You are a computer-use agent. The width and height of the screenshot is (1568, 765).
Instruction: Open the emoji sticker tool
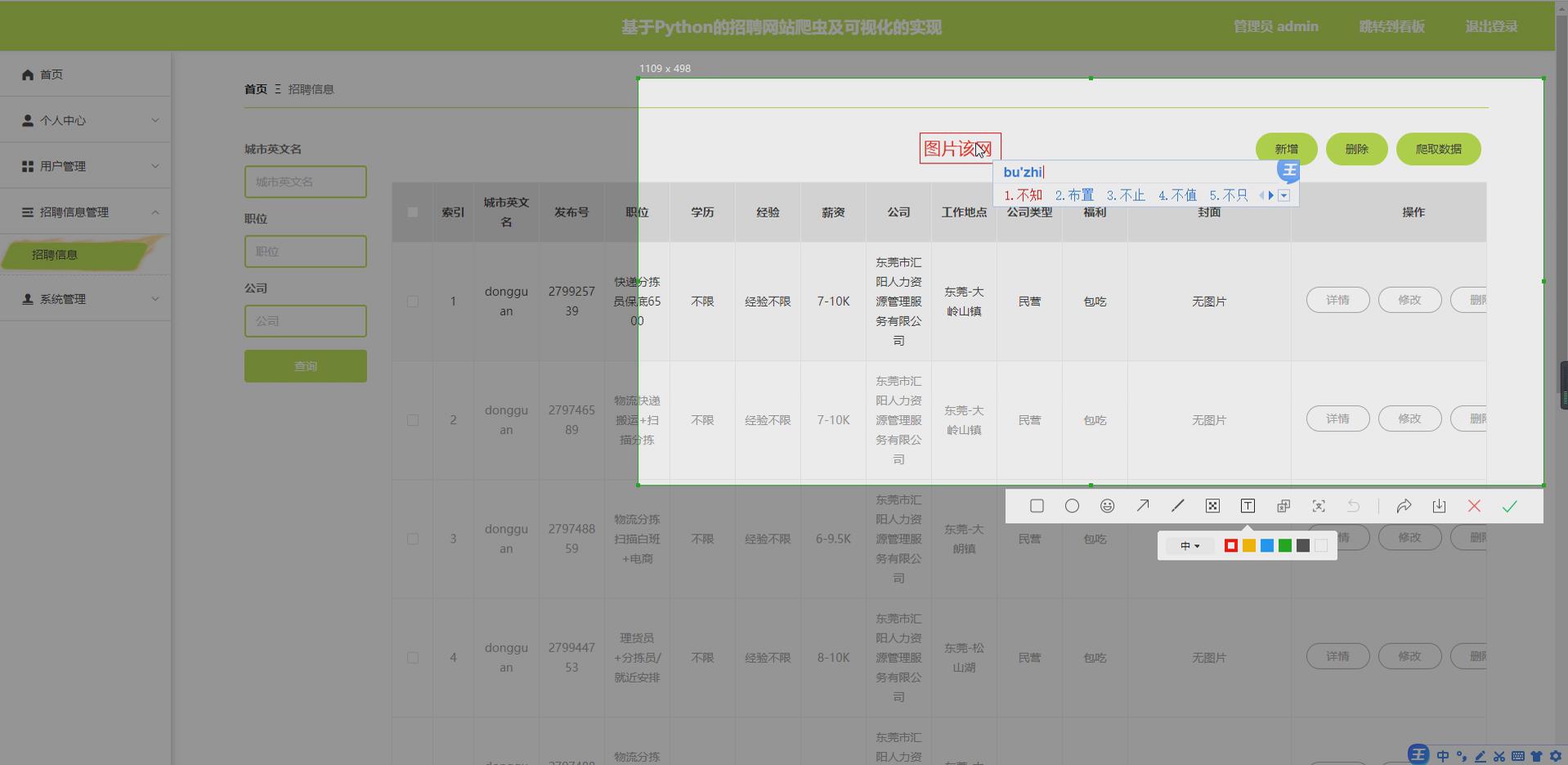1107,506
